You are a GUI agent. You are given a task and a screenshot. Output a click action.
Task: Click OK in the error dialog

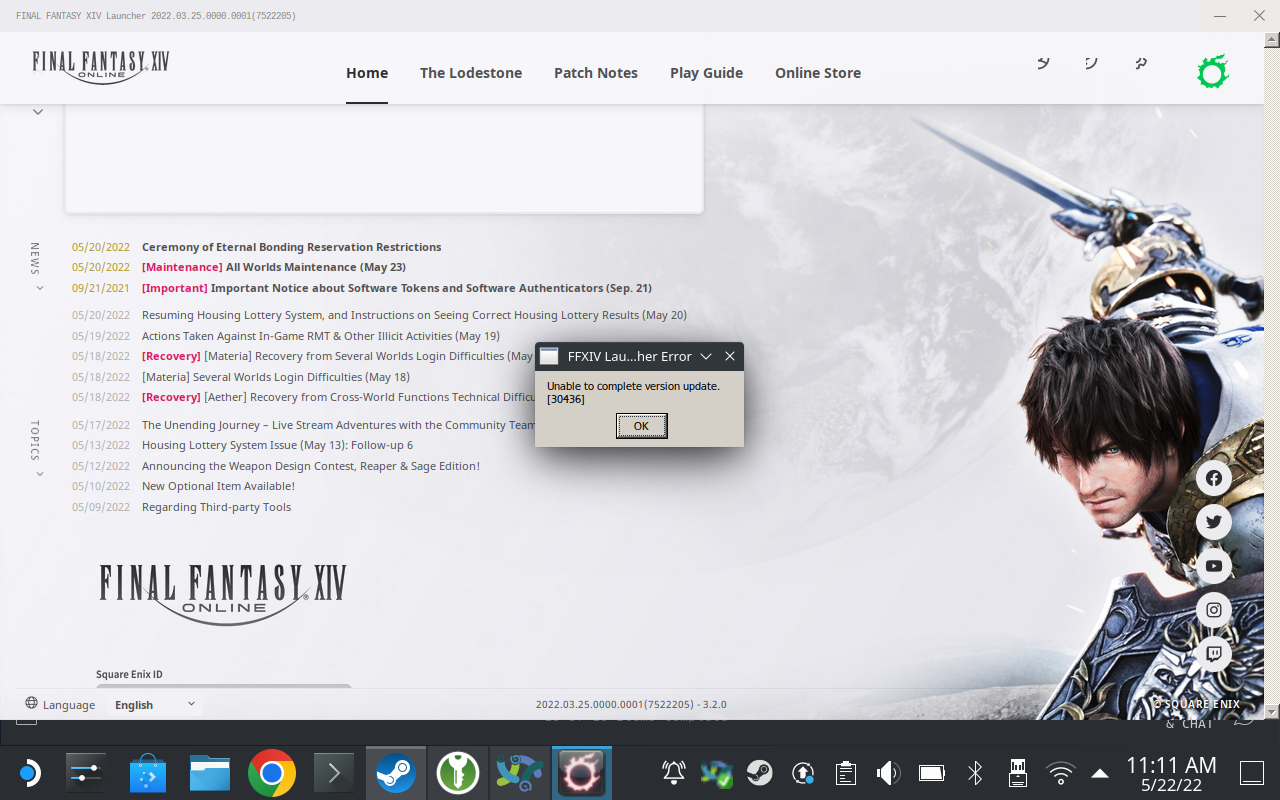point(641,426)
